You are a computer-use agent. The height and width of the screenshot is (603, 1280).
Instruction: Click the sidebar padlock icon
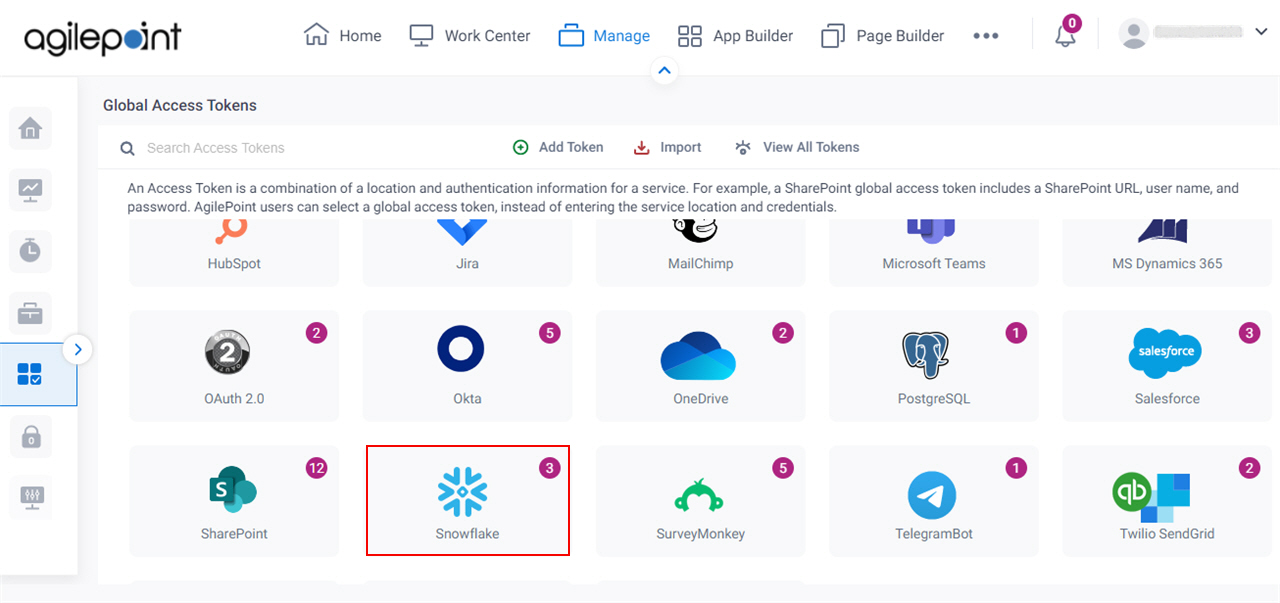point(30,436)
